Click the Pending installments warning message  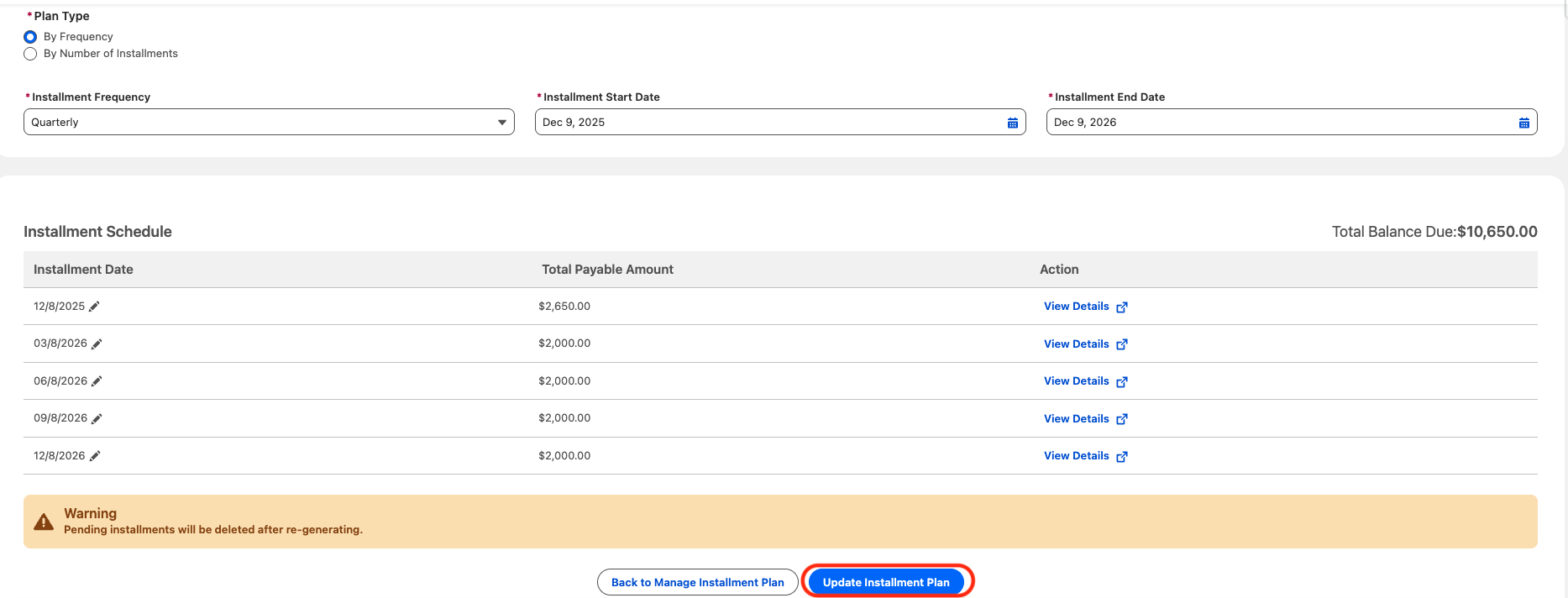[213, 530]
